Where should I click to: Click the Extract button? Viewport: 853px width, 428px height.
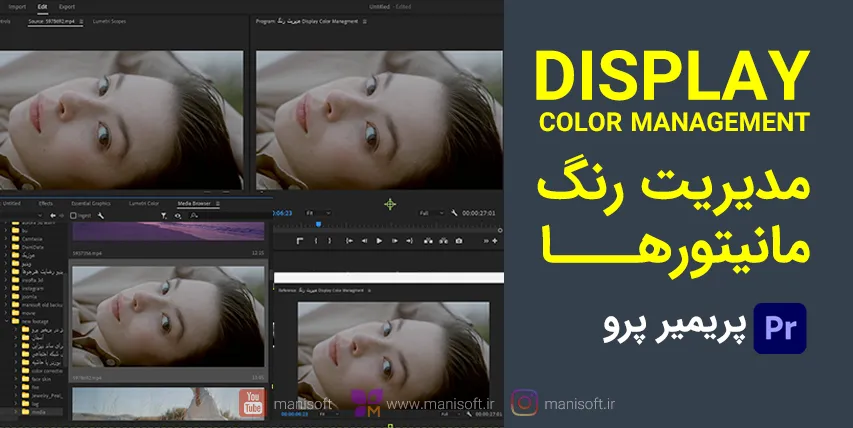point(443,241)
